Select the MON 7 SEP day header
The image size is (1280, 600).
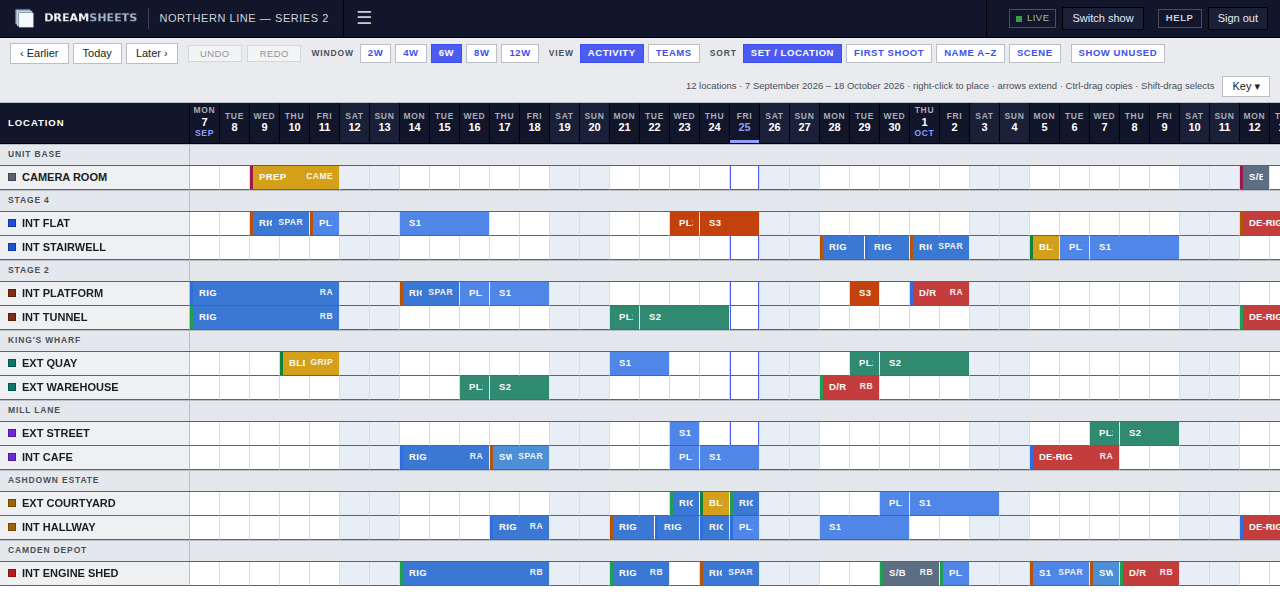tap(204, 122)
